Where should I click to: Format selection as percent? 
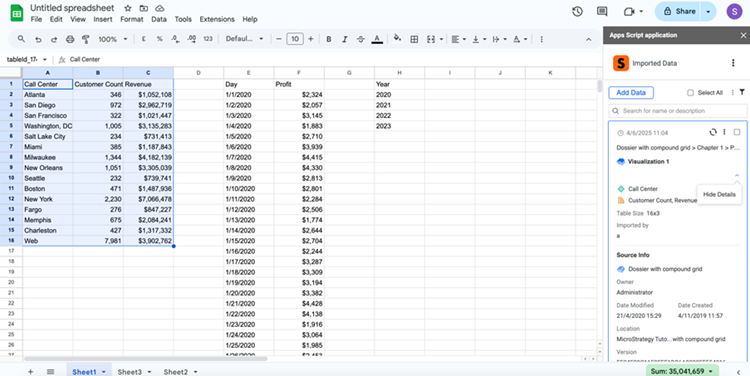pos(160,39)
